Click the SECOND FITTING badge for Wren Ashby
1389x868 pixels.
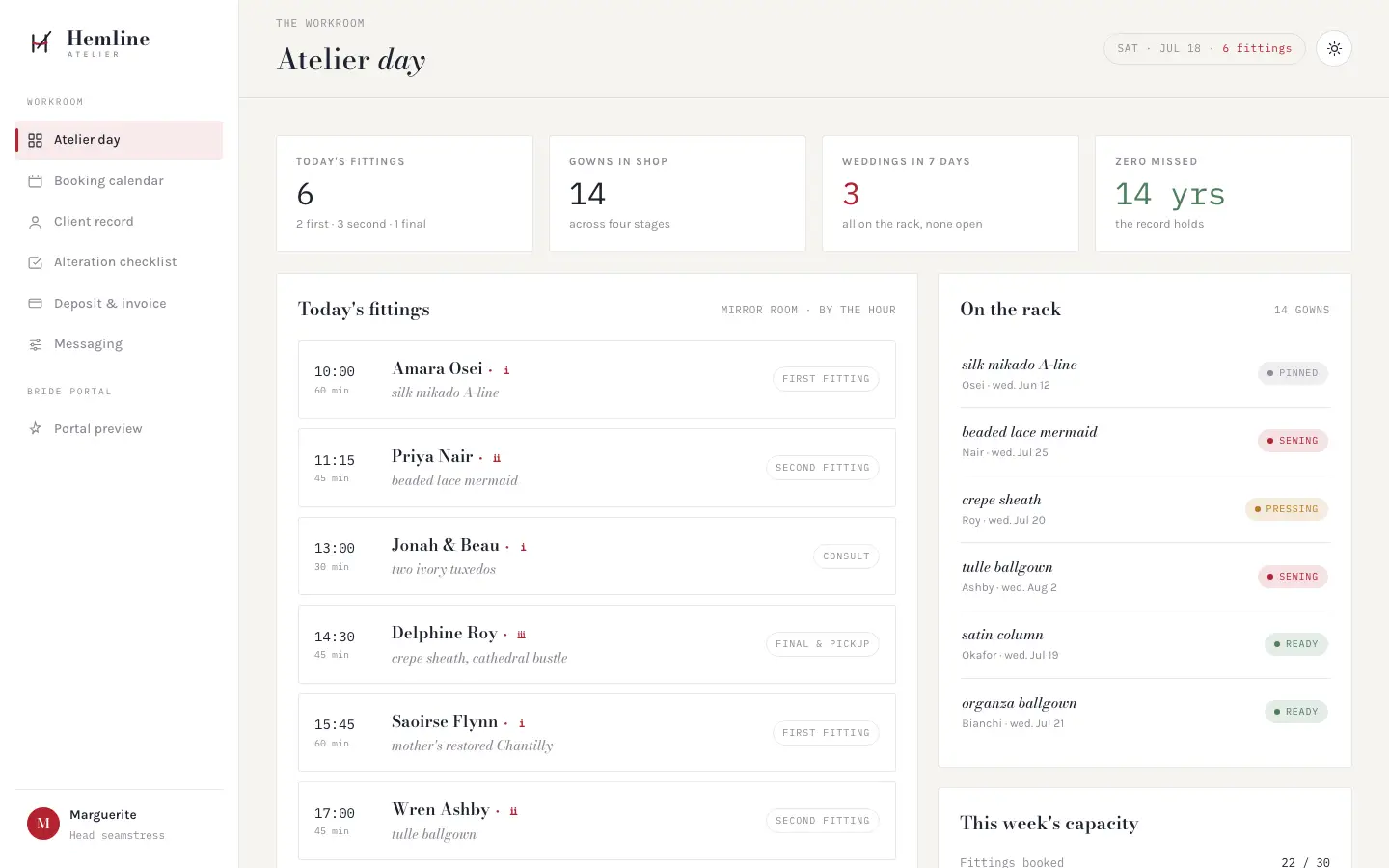(x=823, y=821)
